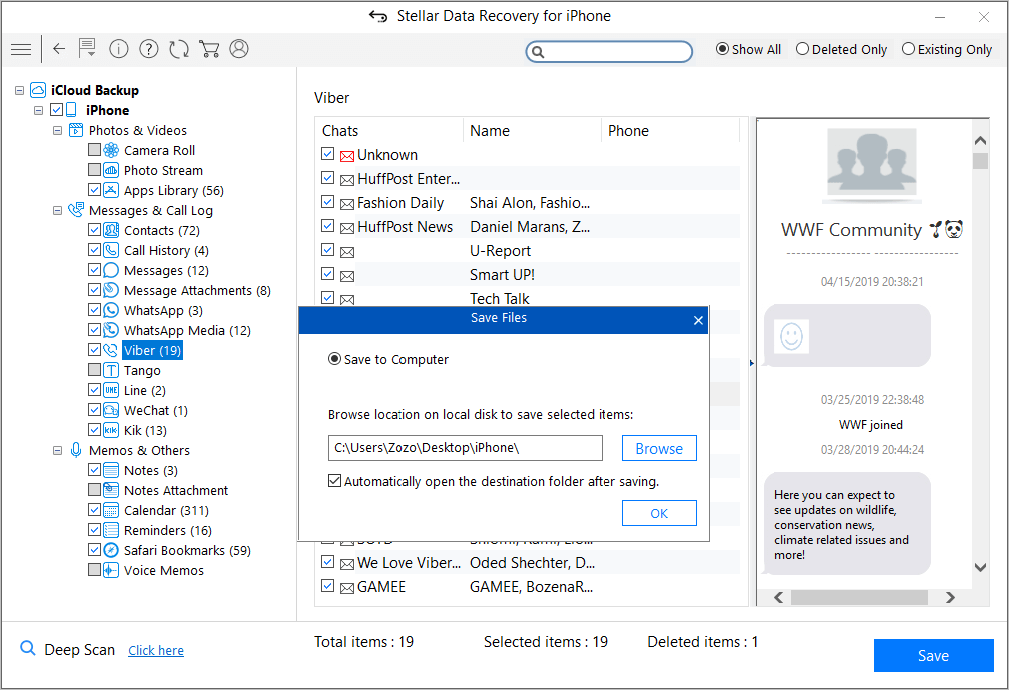Uncheck automatically open destination folder option
The image size is (1009, 690).
334,481
